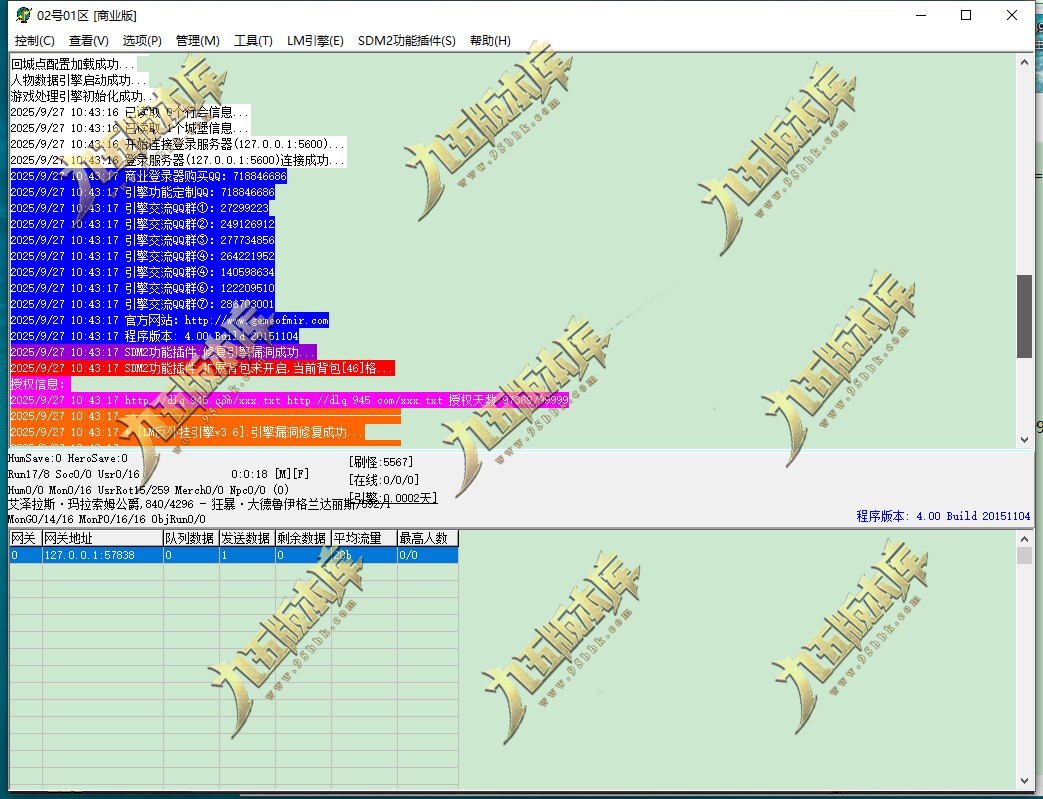Image resolution: width=1043 pixels, height=799 pixels.
Task: Click log line 商业登录器购买QQ: 718846686
Action: [x=148, y=176]
